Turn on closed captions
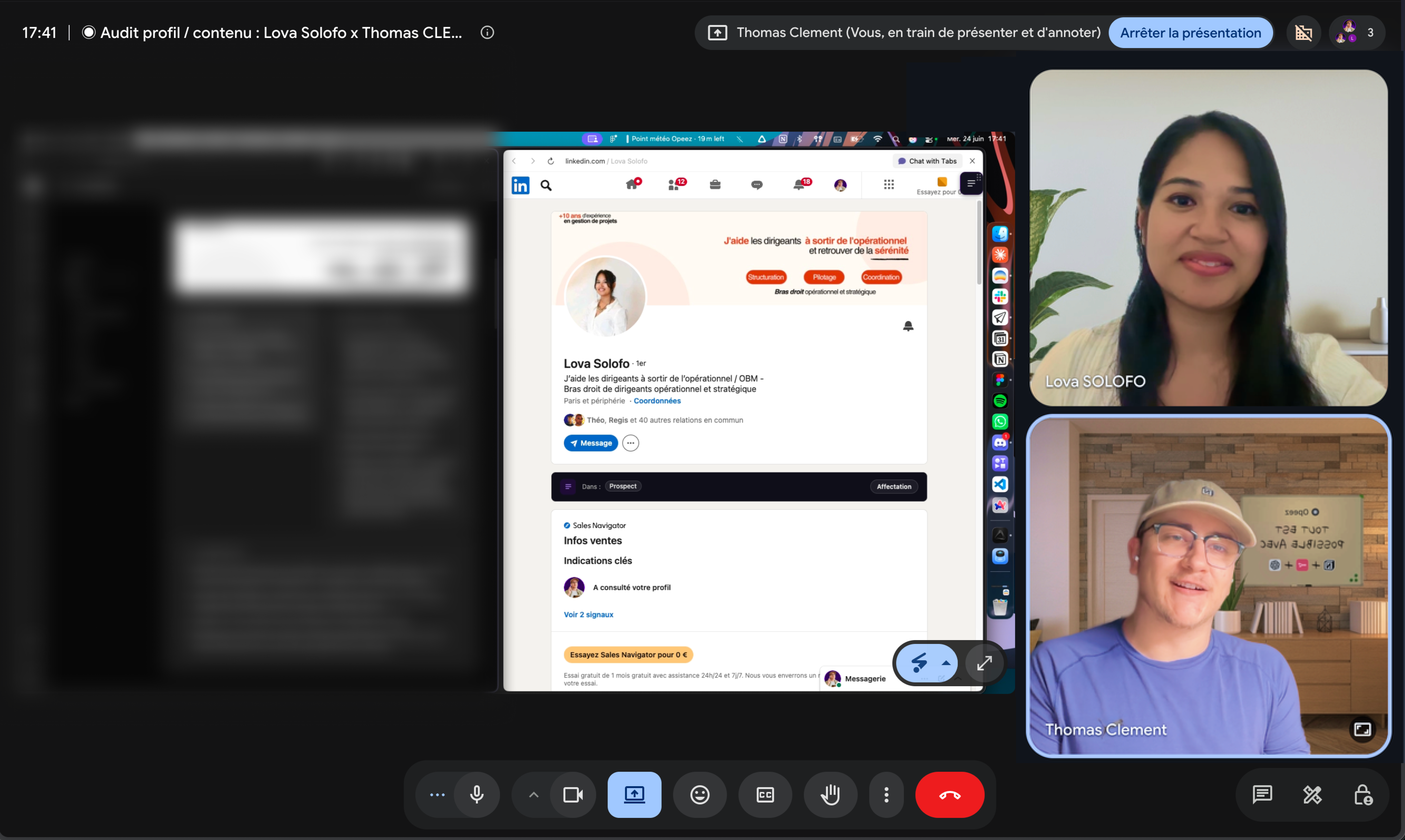The width and height of the screenshot is (1405, 840). [765, 795]
